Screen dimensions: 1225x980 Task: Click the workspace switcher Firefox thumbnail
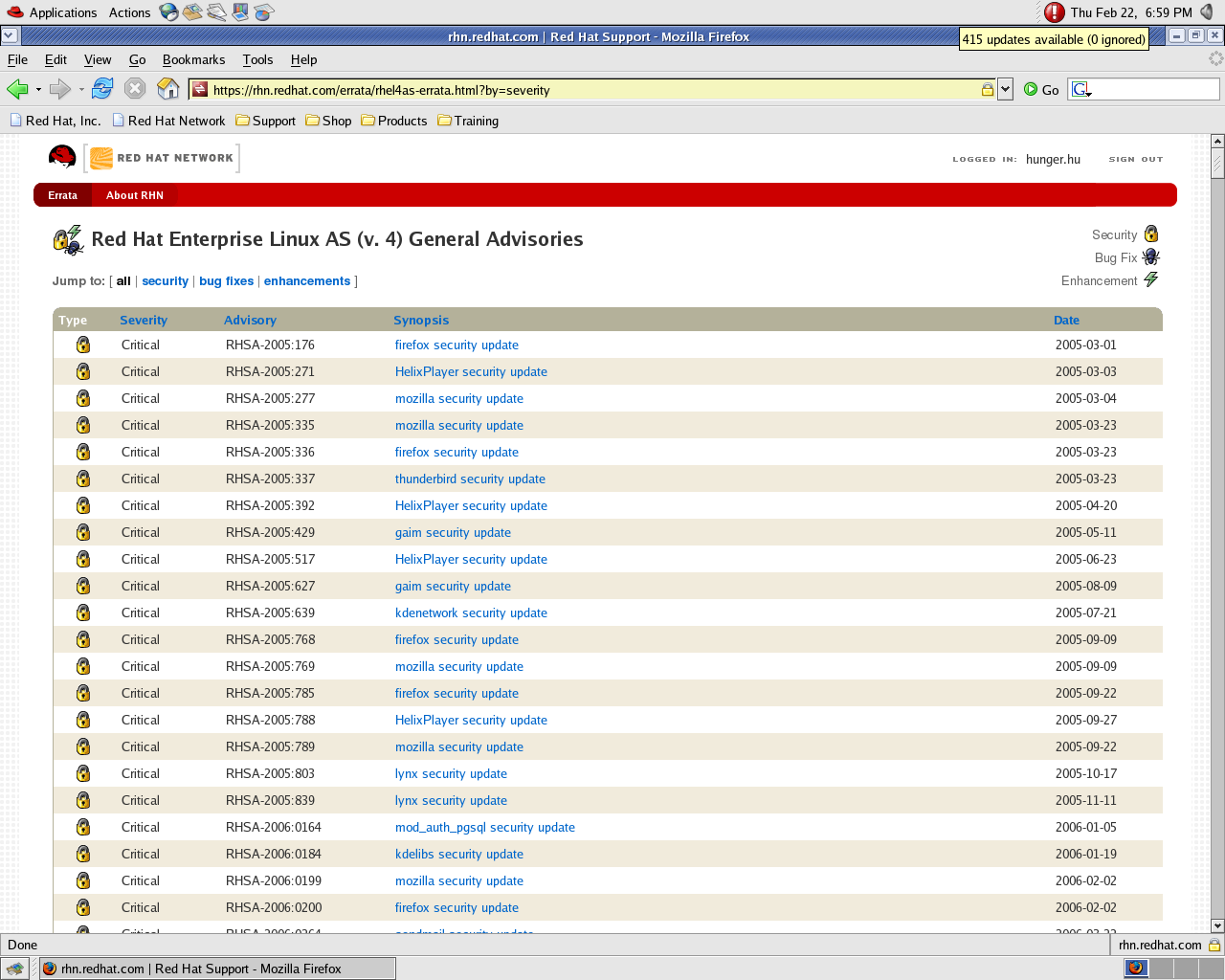point(1136,969)
